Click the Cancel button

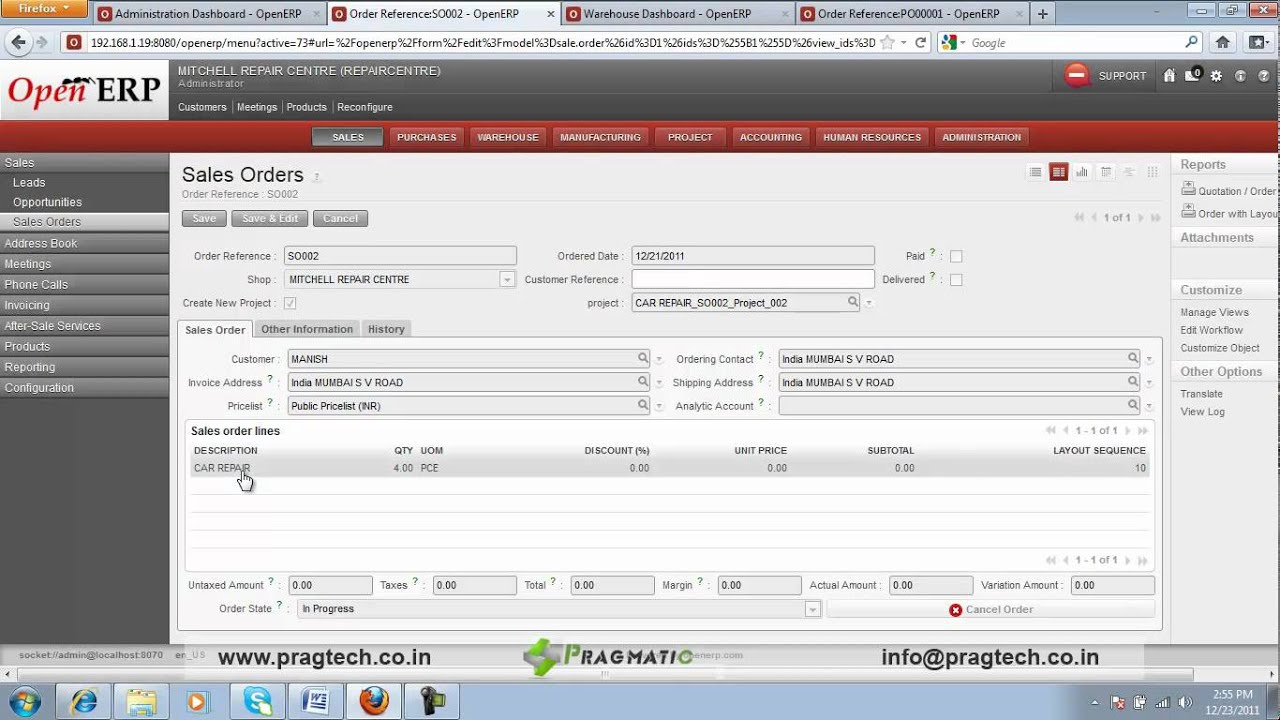(340, 218)
